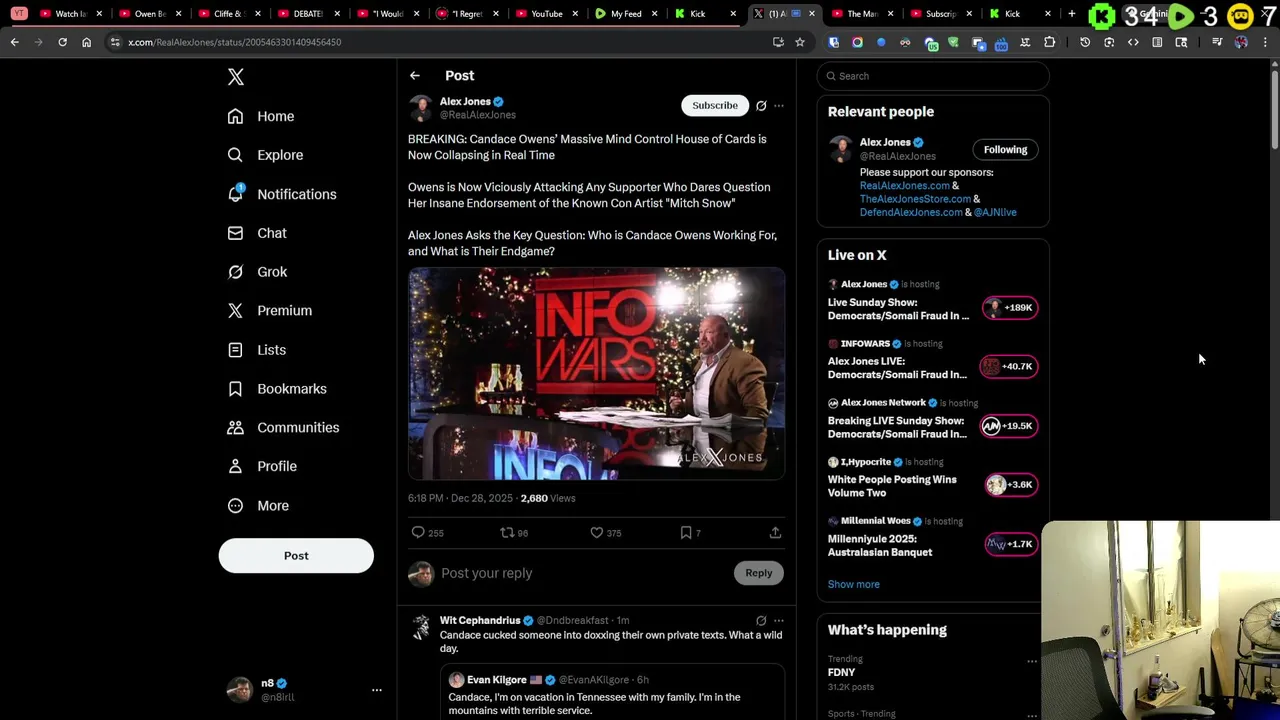Expand the More menu in the sidebar
The height and width of the screenshot is (720, 1280).
(x=258, y=506)
